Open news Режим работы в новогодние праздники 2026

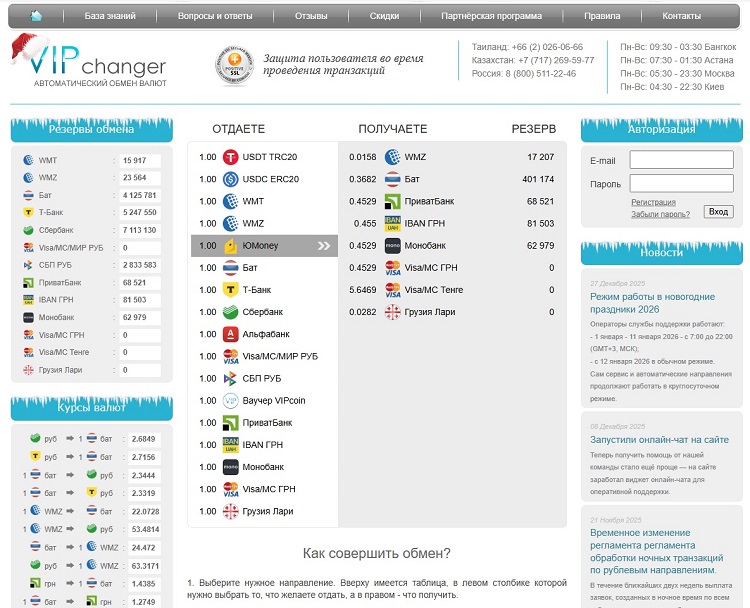coord(652,303)
